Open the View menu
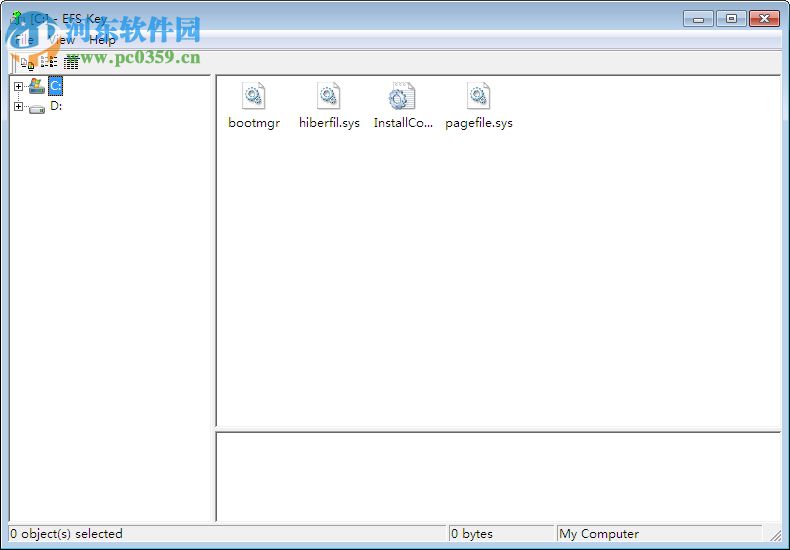Viewport: 790px width, 550px height. 62,40
